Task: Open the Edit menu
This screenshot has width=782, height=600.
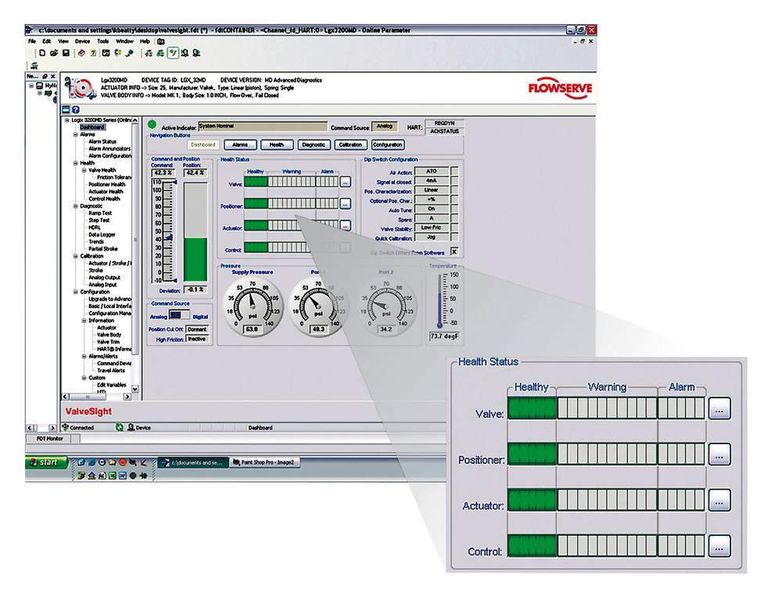Action: point(46,41)
